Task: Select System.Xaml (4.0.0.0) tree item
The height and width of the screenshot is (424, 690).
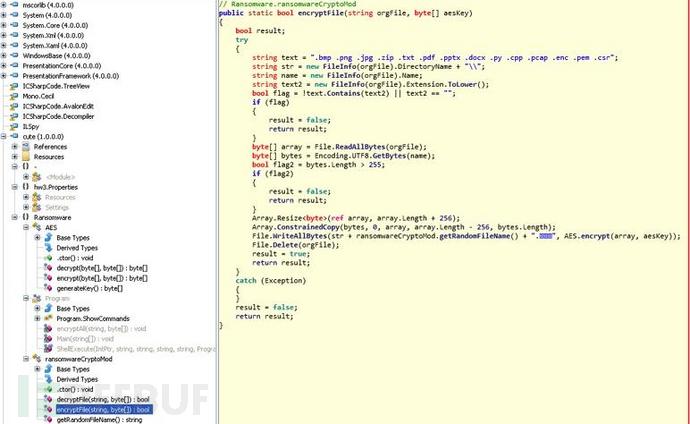Action: (x=55, y=45)
